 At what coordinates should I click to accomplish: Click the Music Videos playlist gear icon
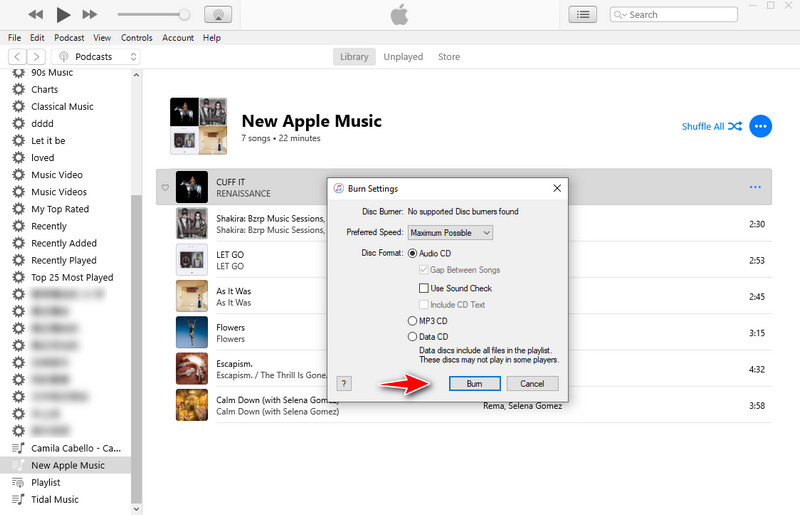click(18, 192)
